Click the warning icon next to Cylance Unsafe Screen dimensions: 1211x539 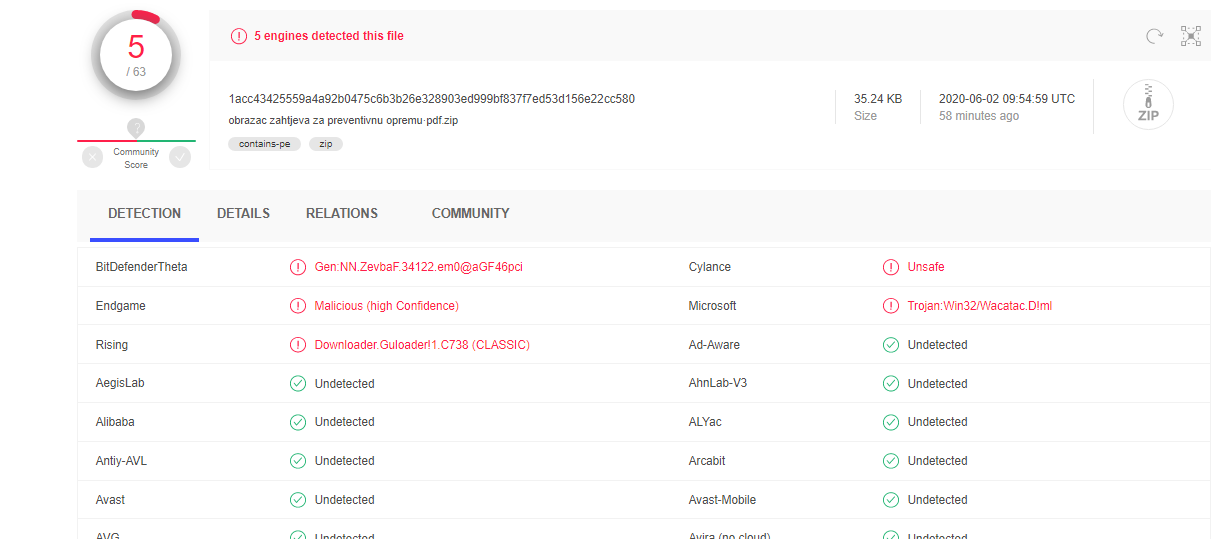[890, 267]
